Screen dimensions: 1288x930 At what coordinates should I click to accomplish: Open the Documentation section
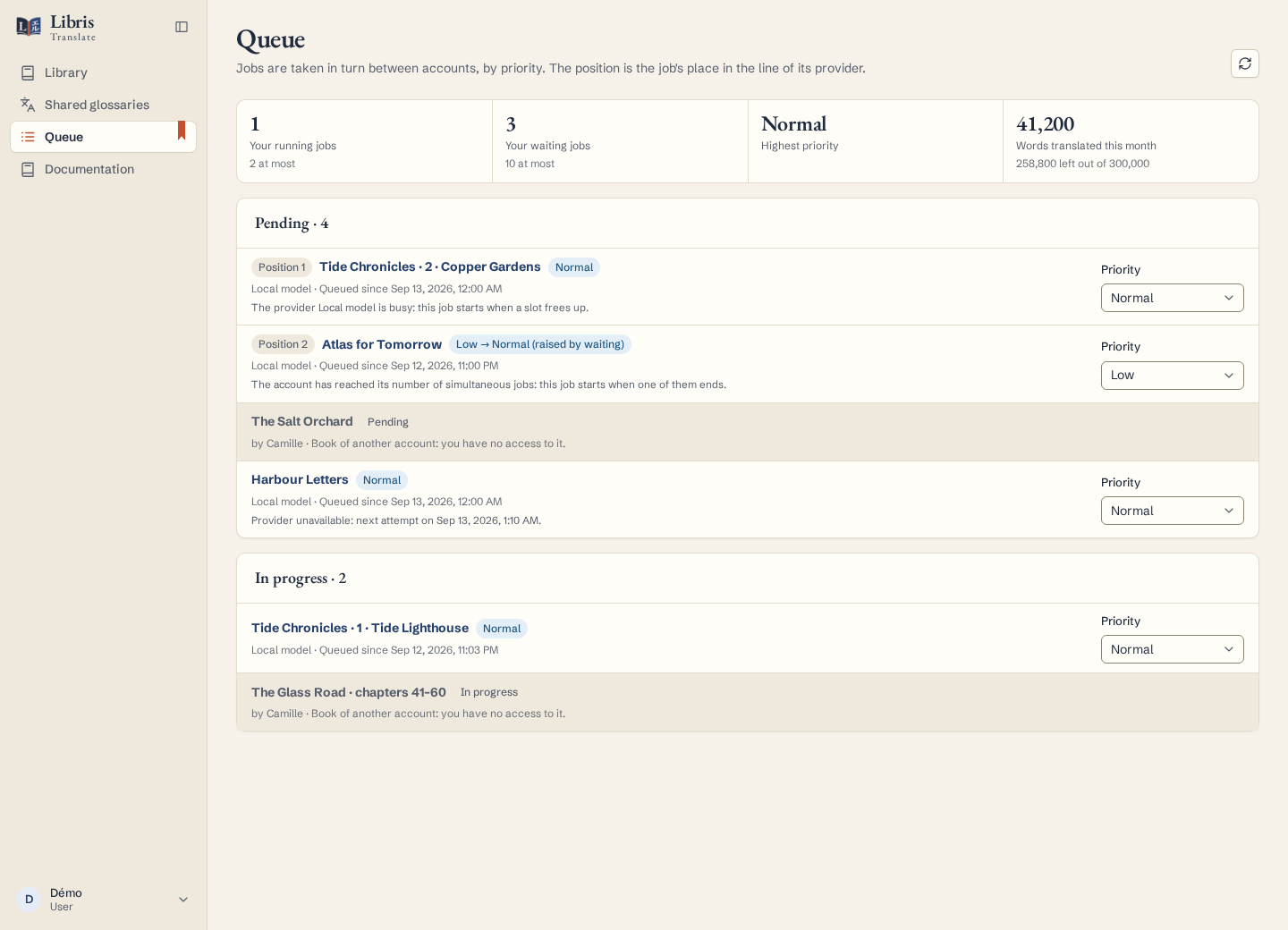pyautogui.click(x=103, y=169)
